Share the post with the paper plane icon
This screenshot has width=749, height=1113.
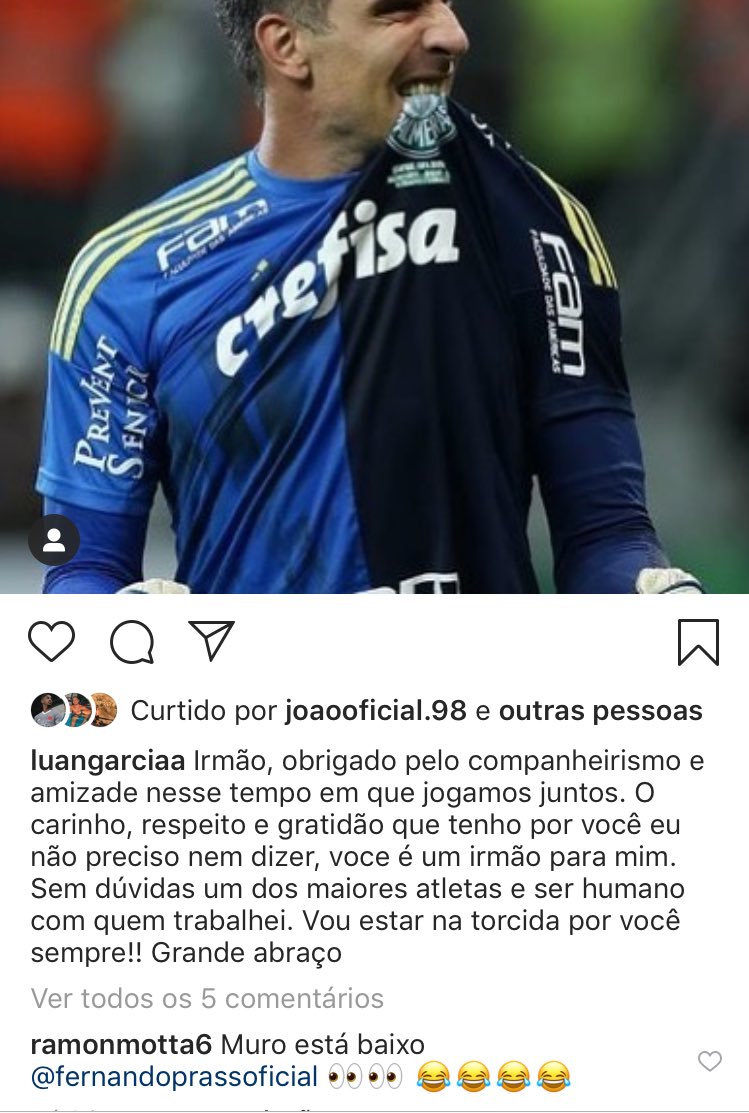[212, 640]
